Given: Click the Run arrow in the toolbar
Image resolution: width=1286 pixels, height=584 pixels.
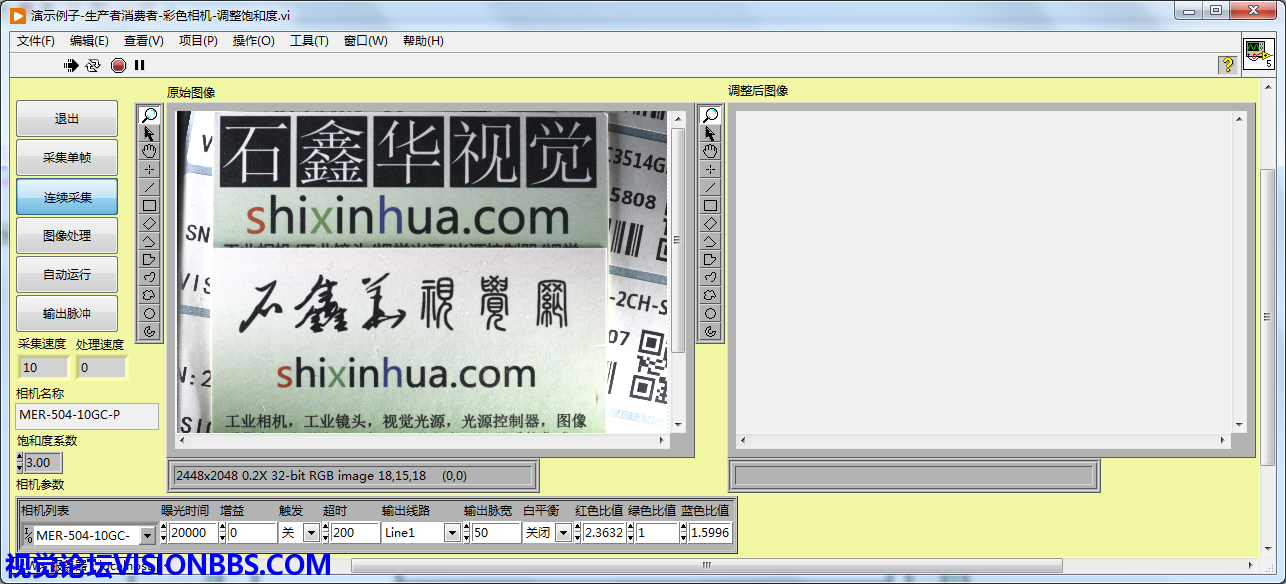Looking at the screenshot, I should (71, 65).
